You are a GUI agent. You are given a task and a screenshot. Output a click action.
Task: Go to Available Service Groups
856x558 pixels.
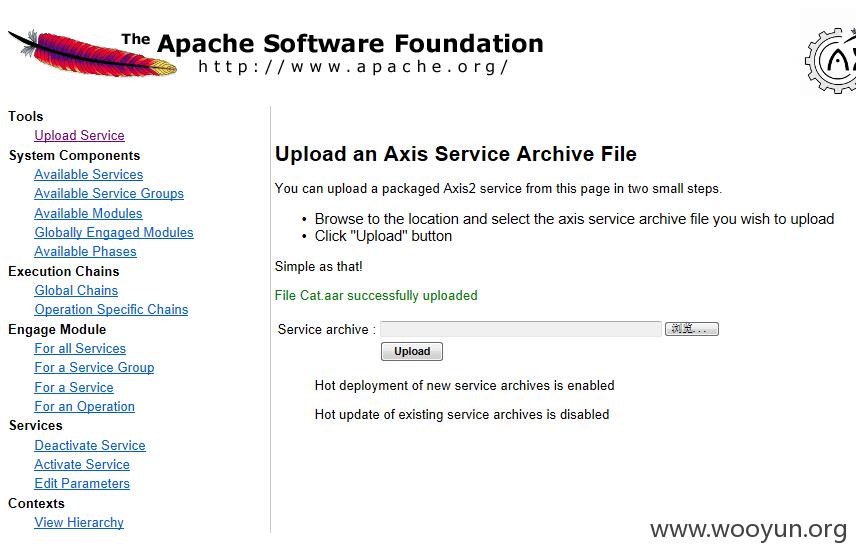click(x=109, y=193)
